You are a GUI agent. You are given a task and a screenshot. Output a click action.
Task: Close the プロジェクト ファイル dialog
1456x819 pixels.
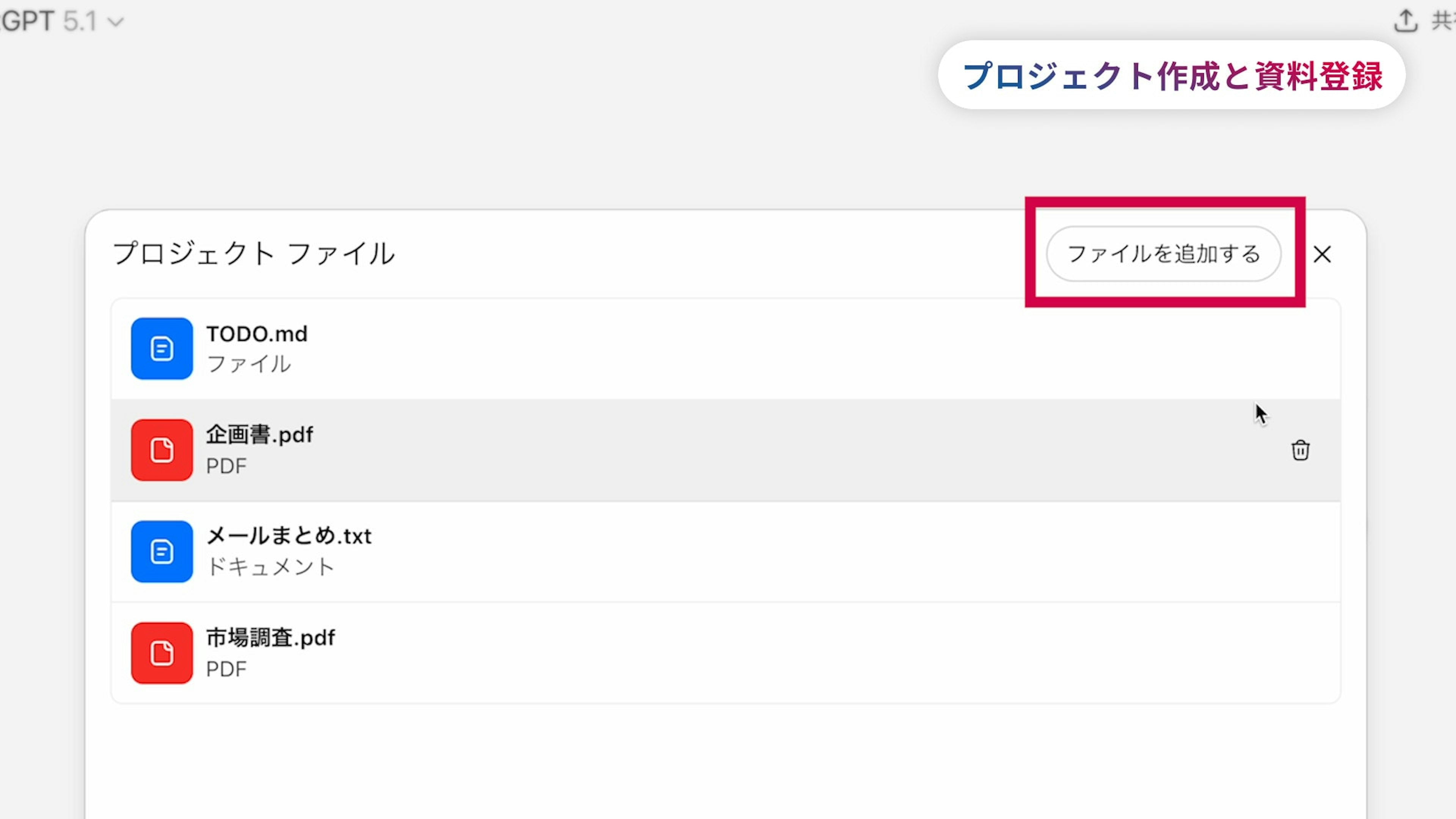1322,254
